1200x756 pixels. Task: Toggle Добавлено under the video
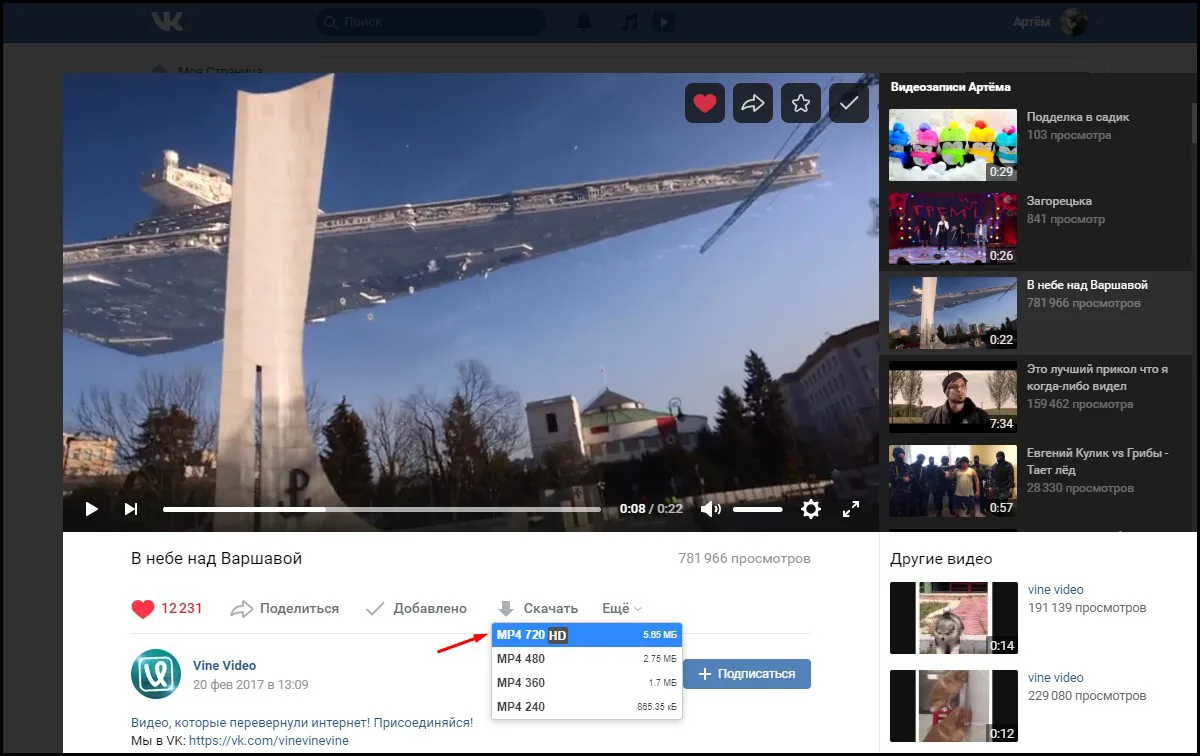416,608
